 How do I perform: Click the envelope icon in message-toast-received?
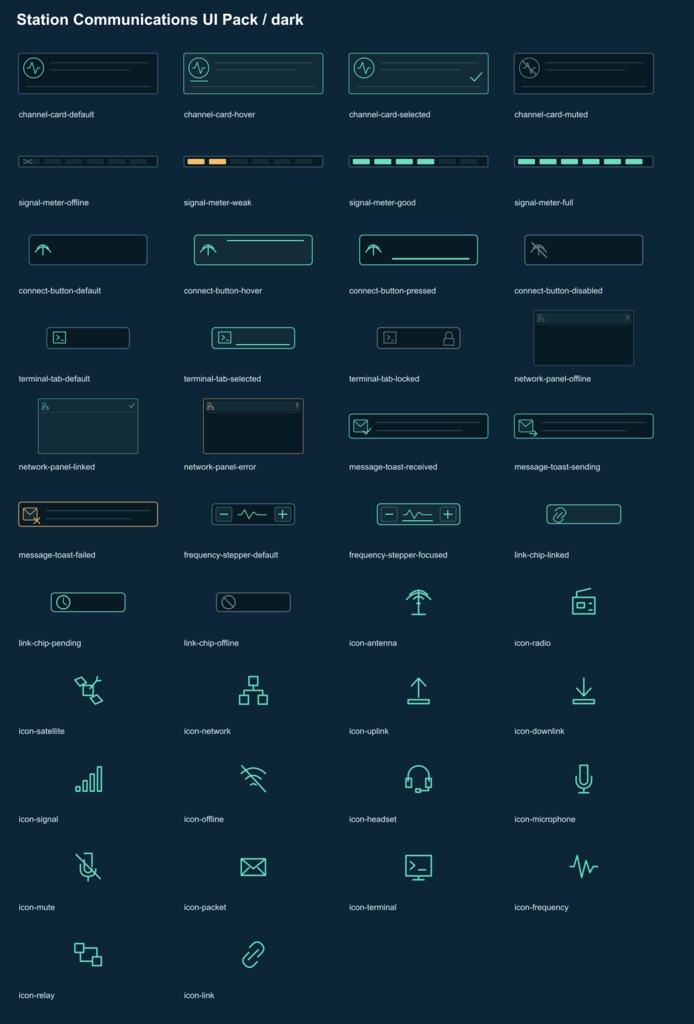[x=362, y=427]
